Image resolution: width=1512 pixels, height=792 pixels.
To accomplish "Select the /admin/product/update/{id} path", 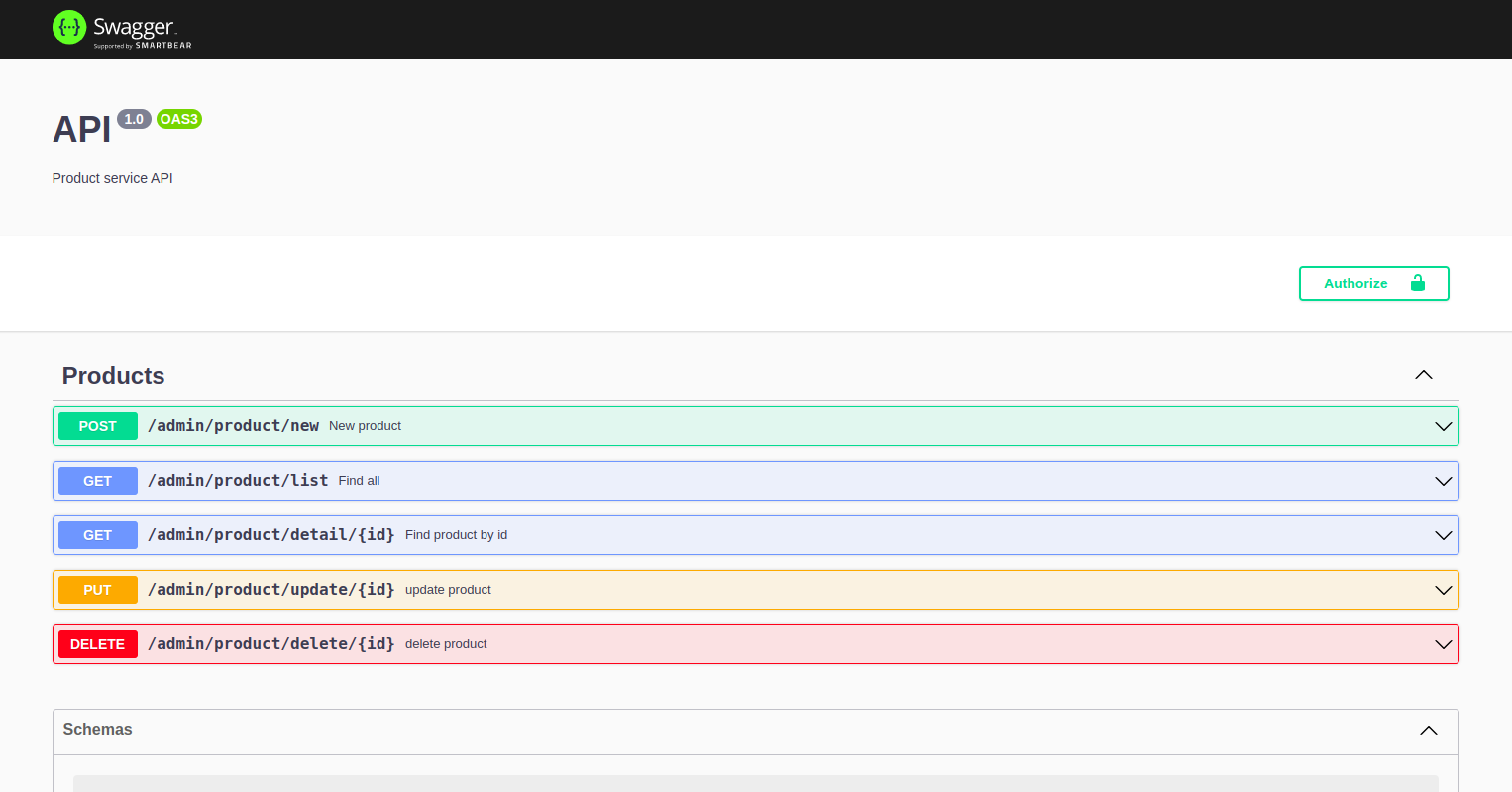I will point(270,590).
